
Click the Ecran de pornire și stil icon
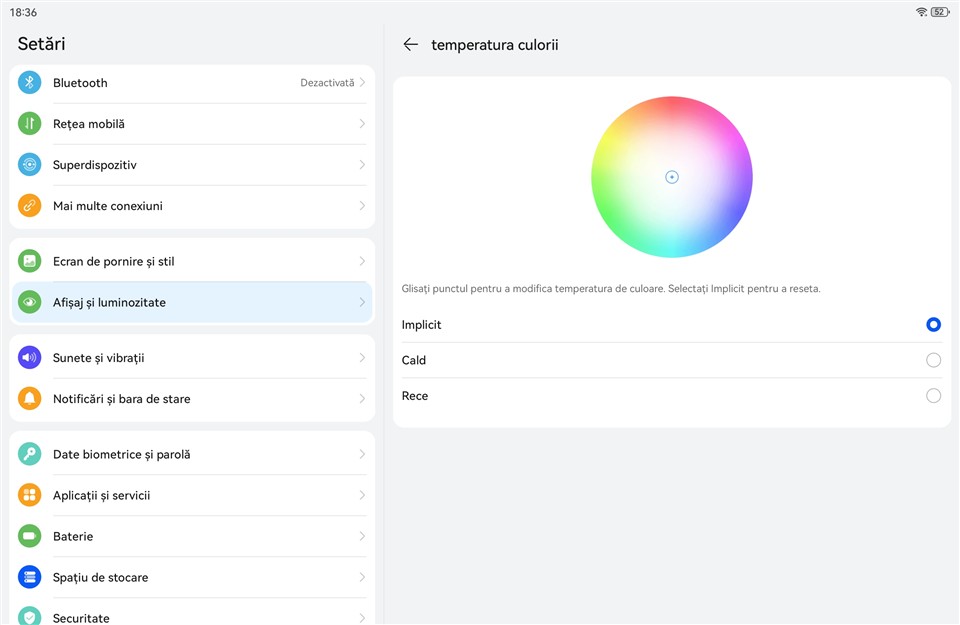tap(30, 262)
